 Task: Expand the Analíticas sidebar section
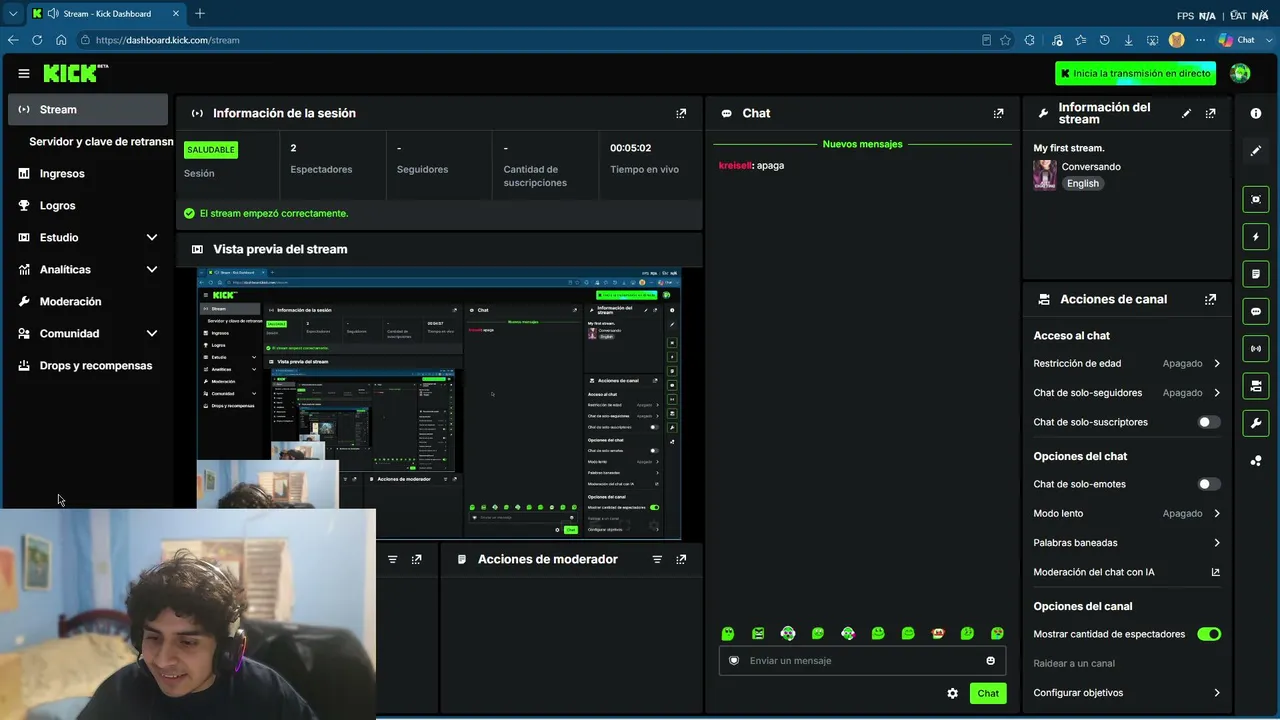152,269
